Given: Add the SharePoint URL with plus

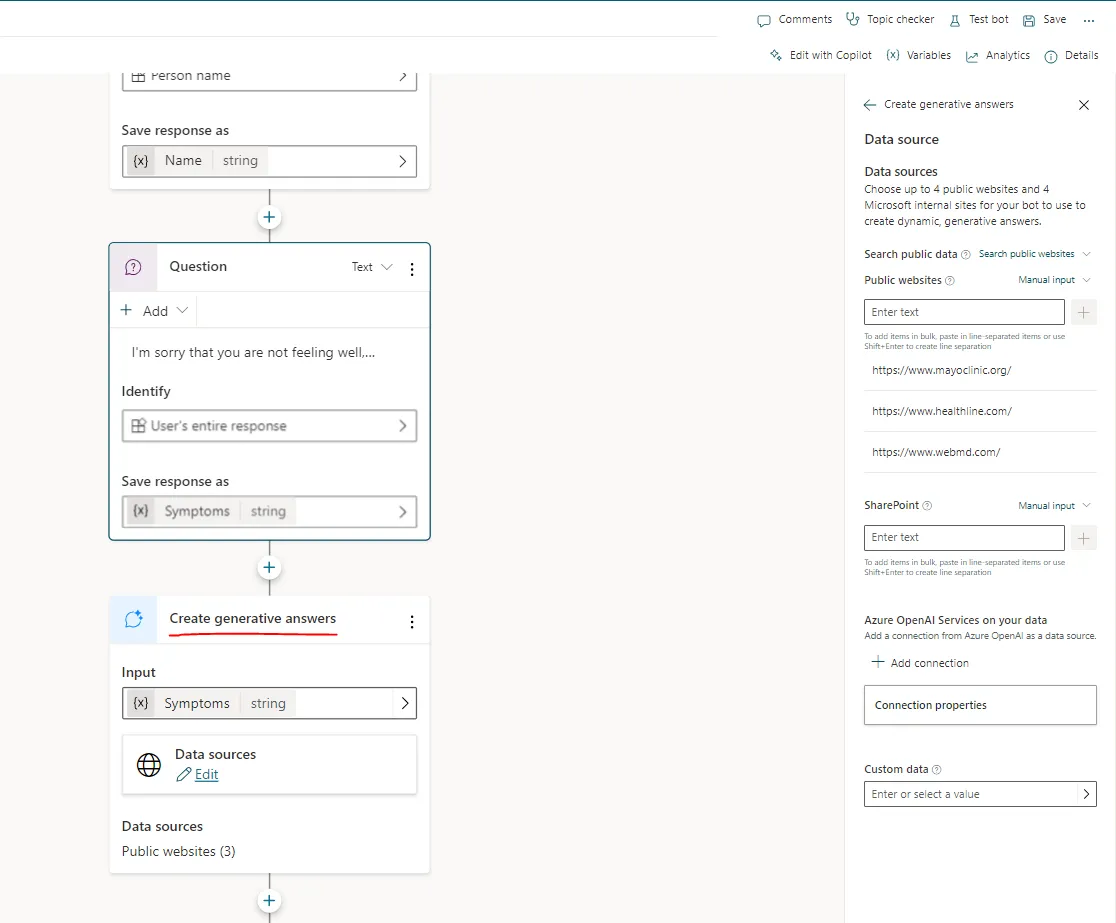Looking at the screenshot, I should [1083, 538].
